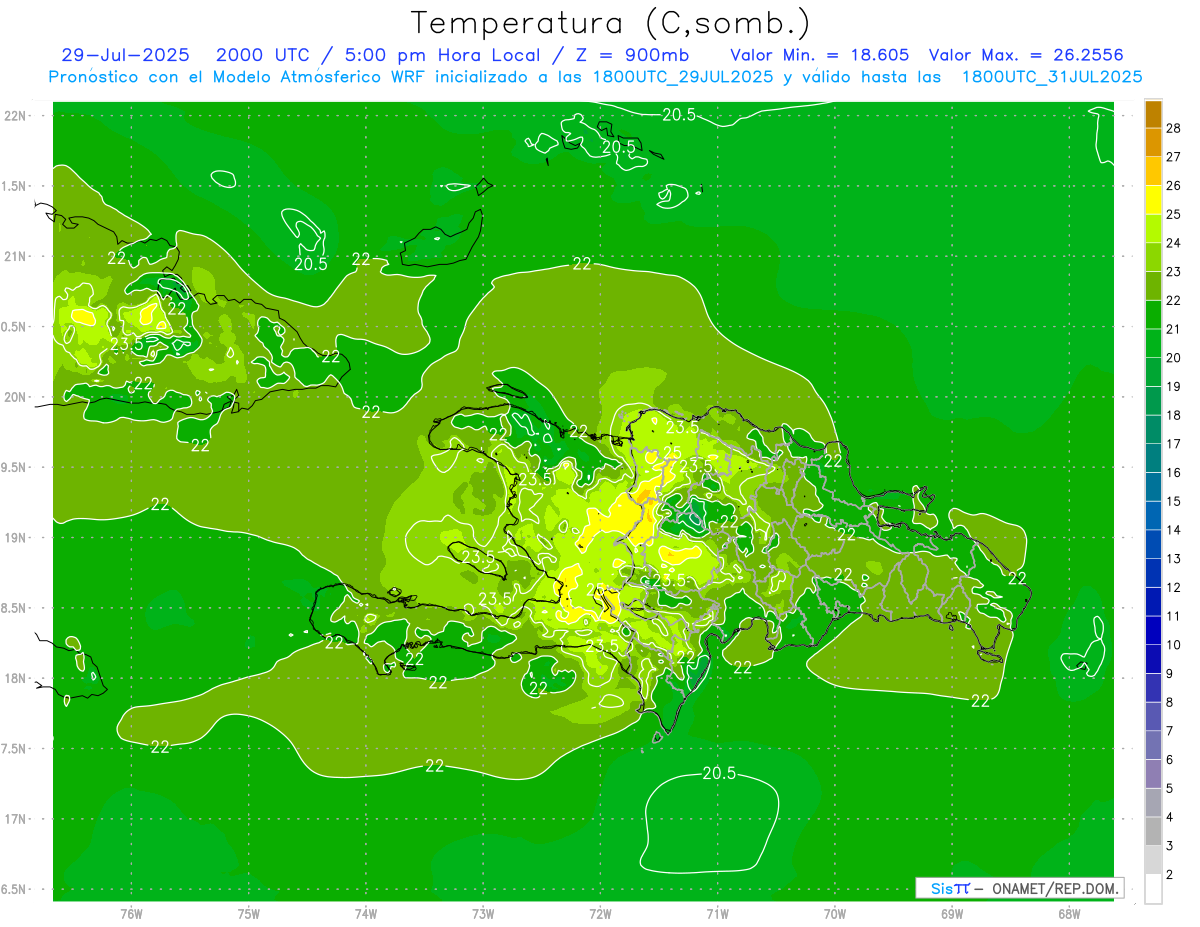The image size is (1200, 927).
Task: Click the "2000 UTC" time stamp in the header
Action: tap(263, 55)
